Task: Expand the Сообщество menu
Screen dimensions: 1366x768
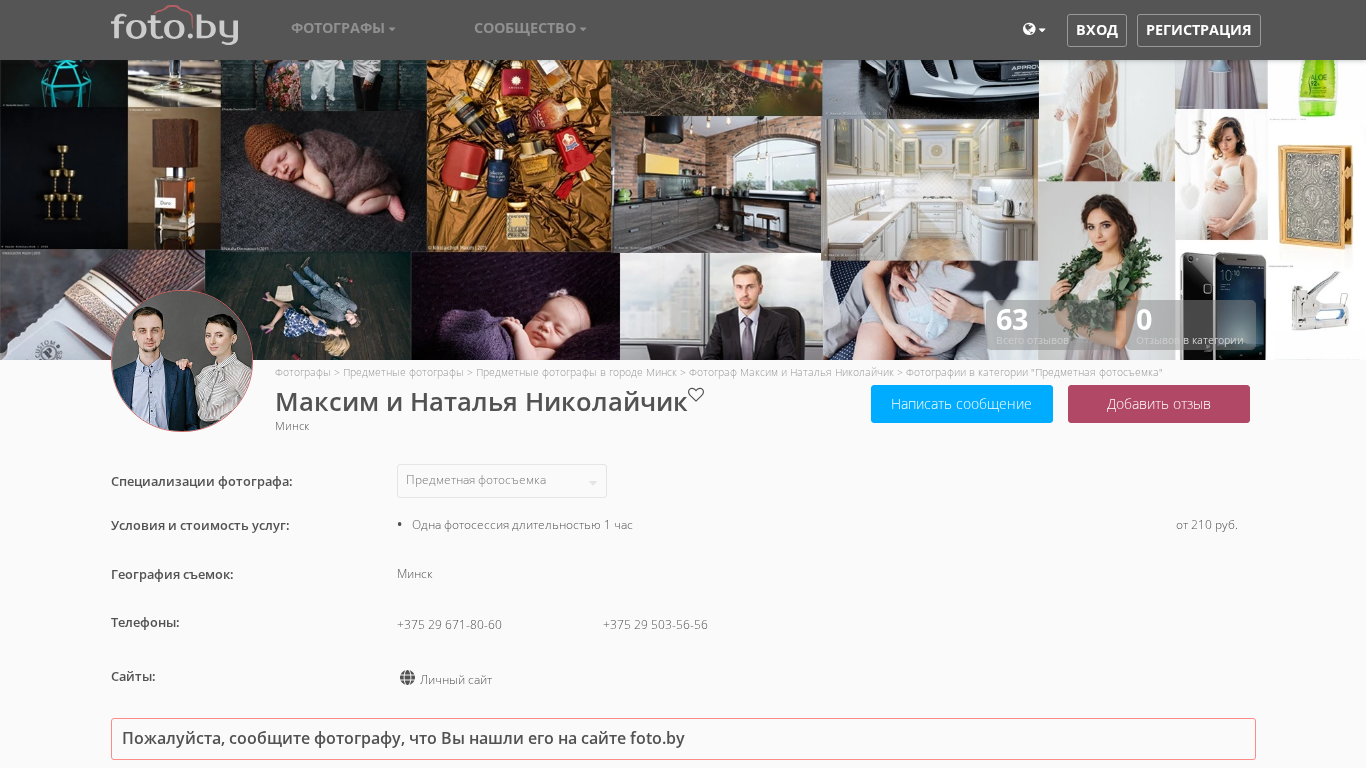Action: pyautogui.click(x=530, y=29)
